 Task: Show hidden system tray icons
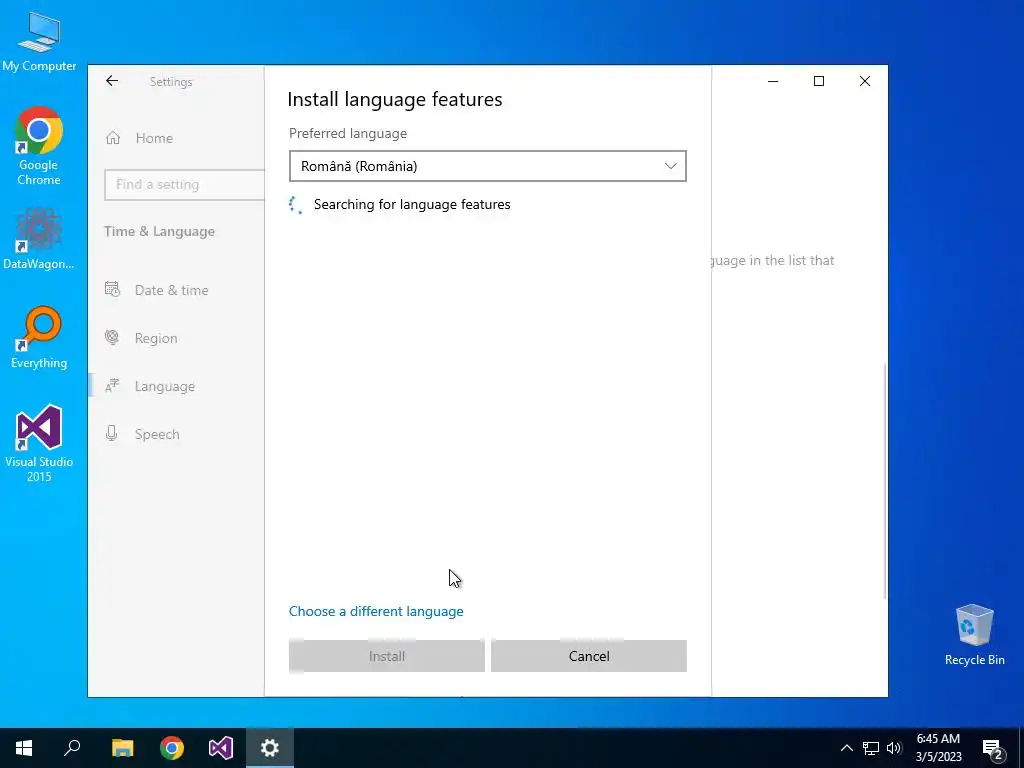point(846,748)
